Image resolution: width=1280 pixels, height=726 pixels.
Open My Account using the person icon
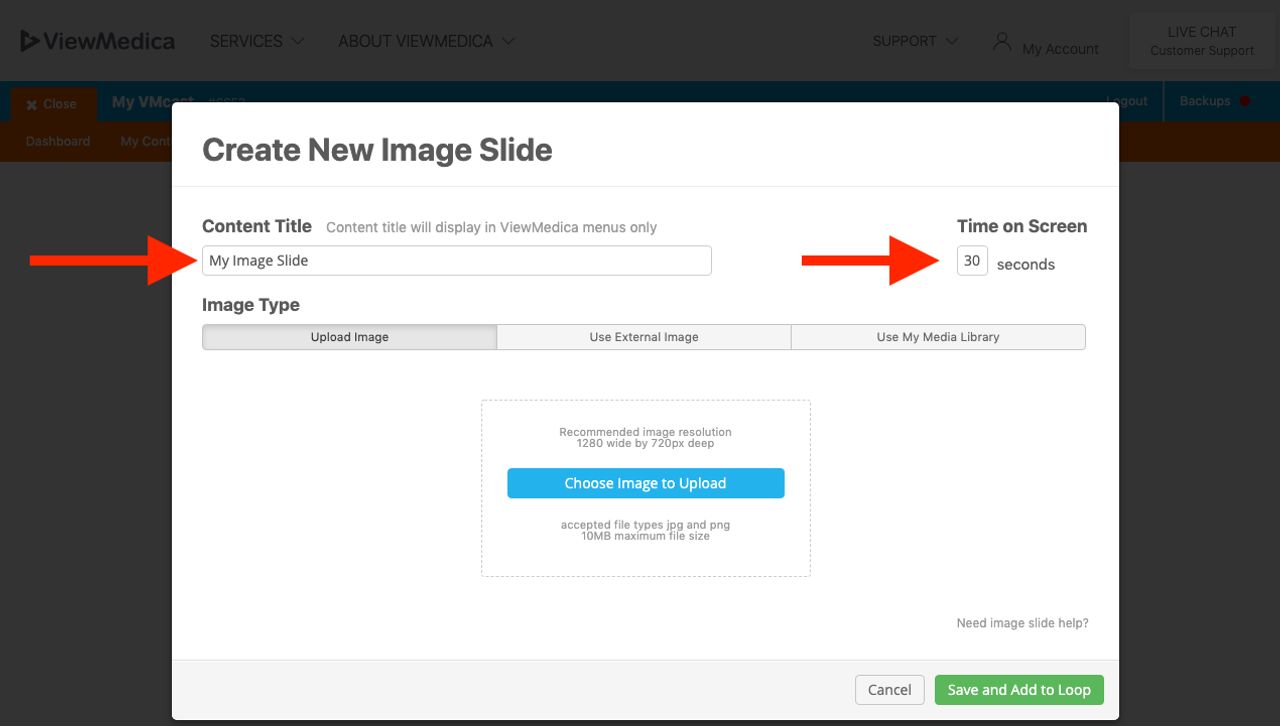pyautogui.click(x=1001, y=42)
